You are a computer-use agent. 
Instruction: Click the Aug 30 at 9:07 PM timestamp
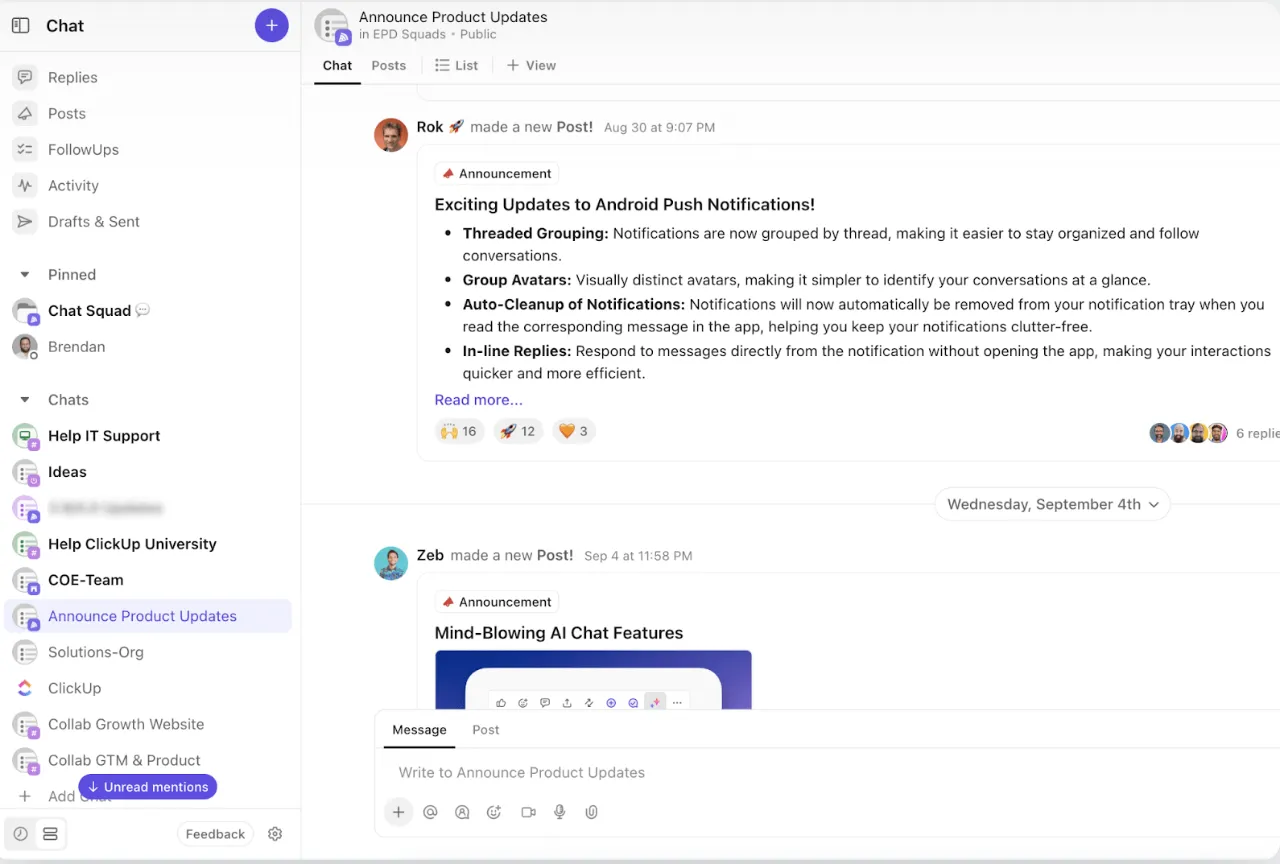tap(659, 127)
